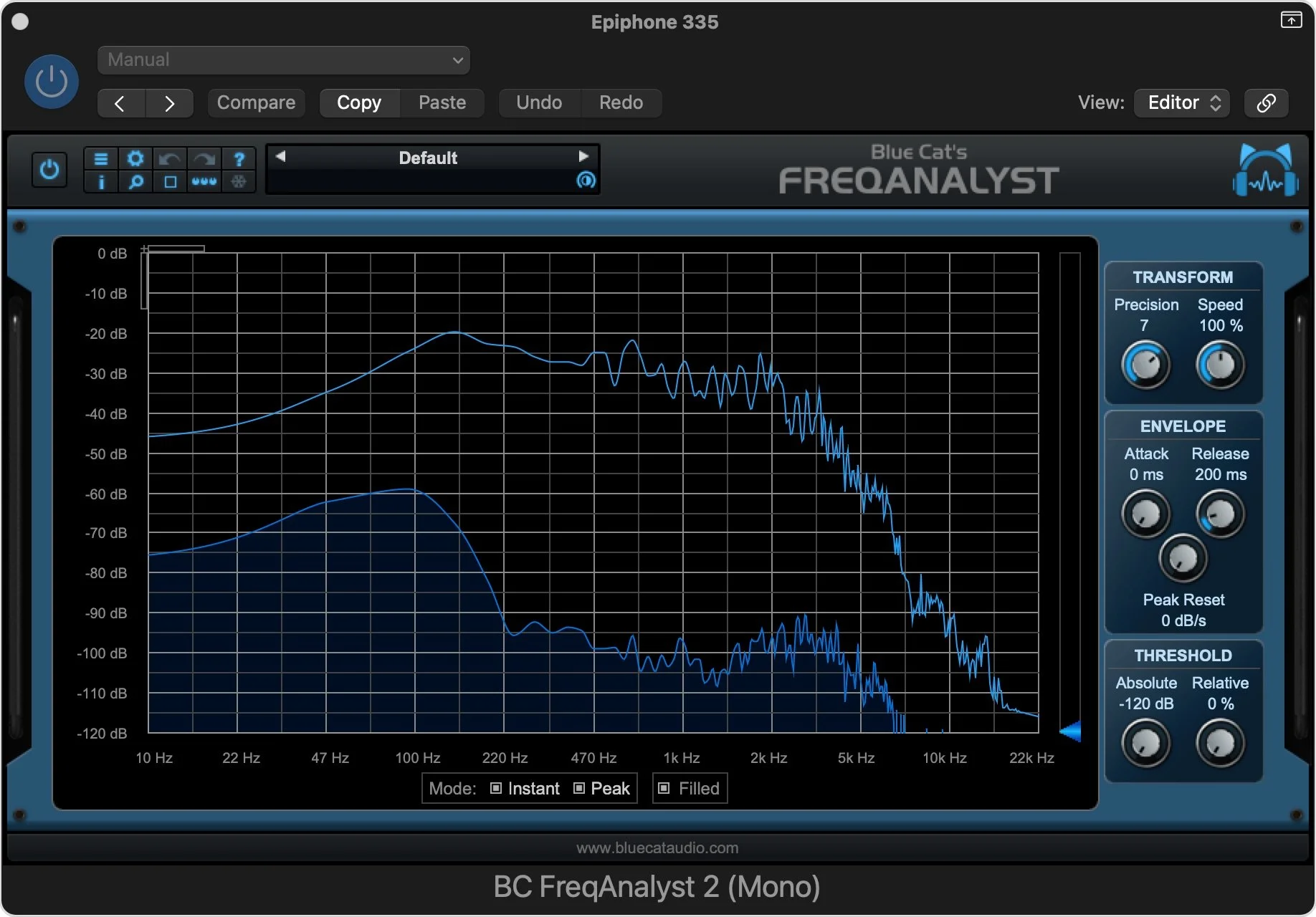Click the Relative threshold knob
Image resolution: width=1316 pixels, height=917 pixels.
(x=1220, y=743)
